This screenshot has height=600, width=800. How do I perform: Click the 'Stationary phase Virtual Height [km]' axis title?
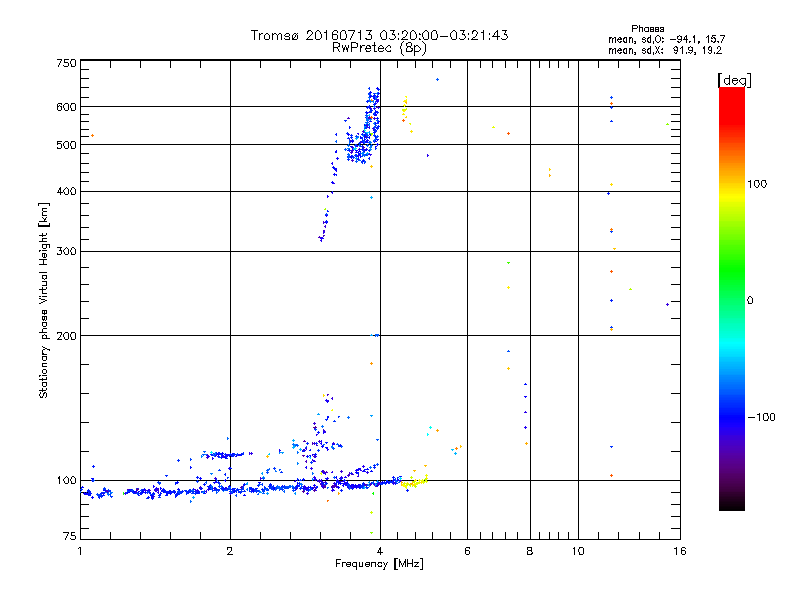tap(44, 300)
